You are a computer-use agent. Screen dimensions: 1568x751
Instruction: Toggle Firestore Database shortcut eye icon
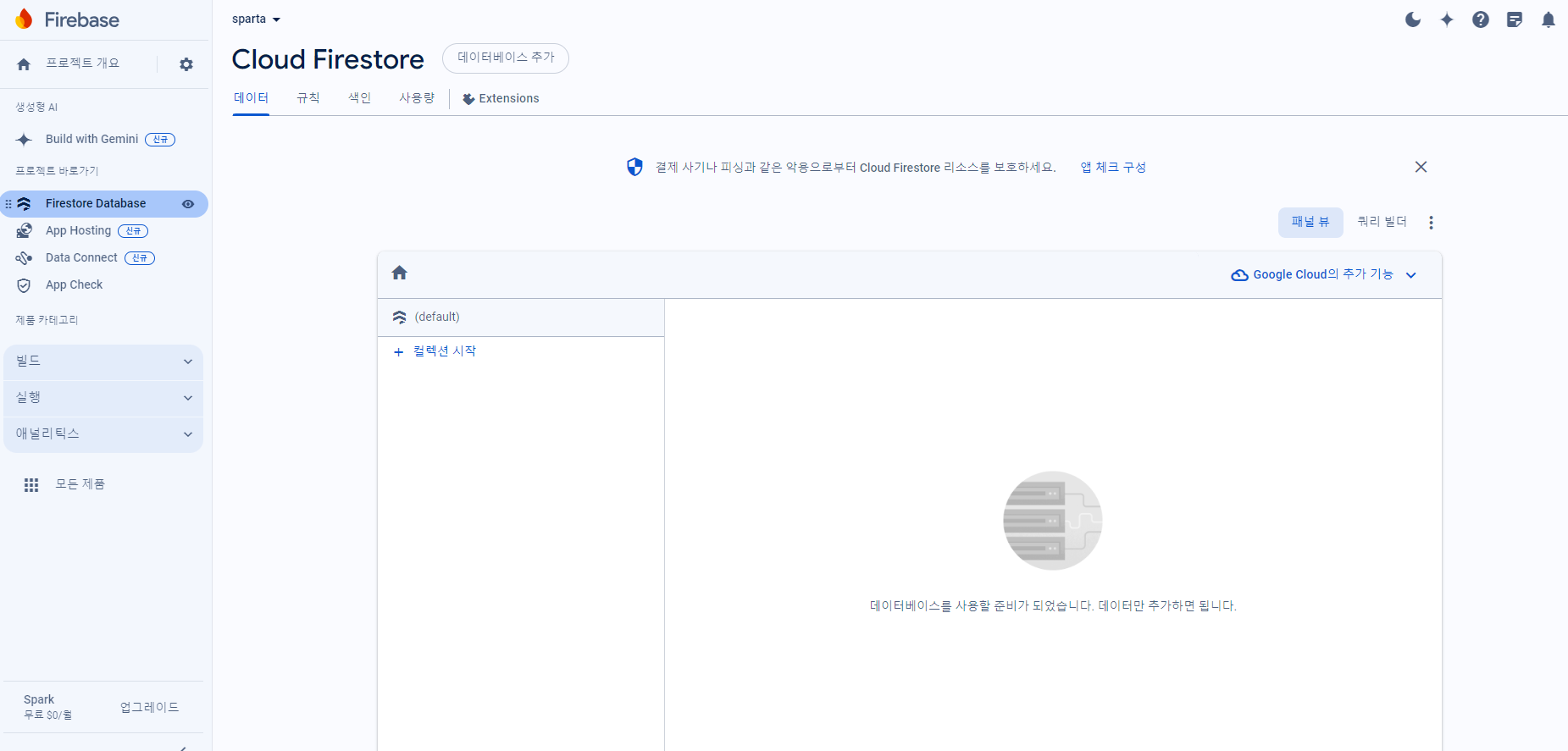pyautogui.click(x=188, y=204)
